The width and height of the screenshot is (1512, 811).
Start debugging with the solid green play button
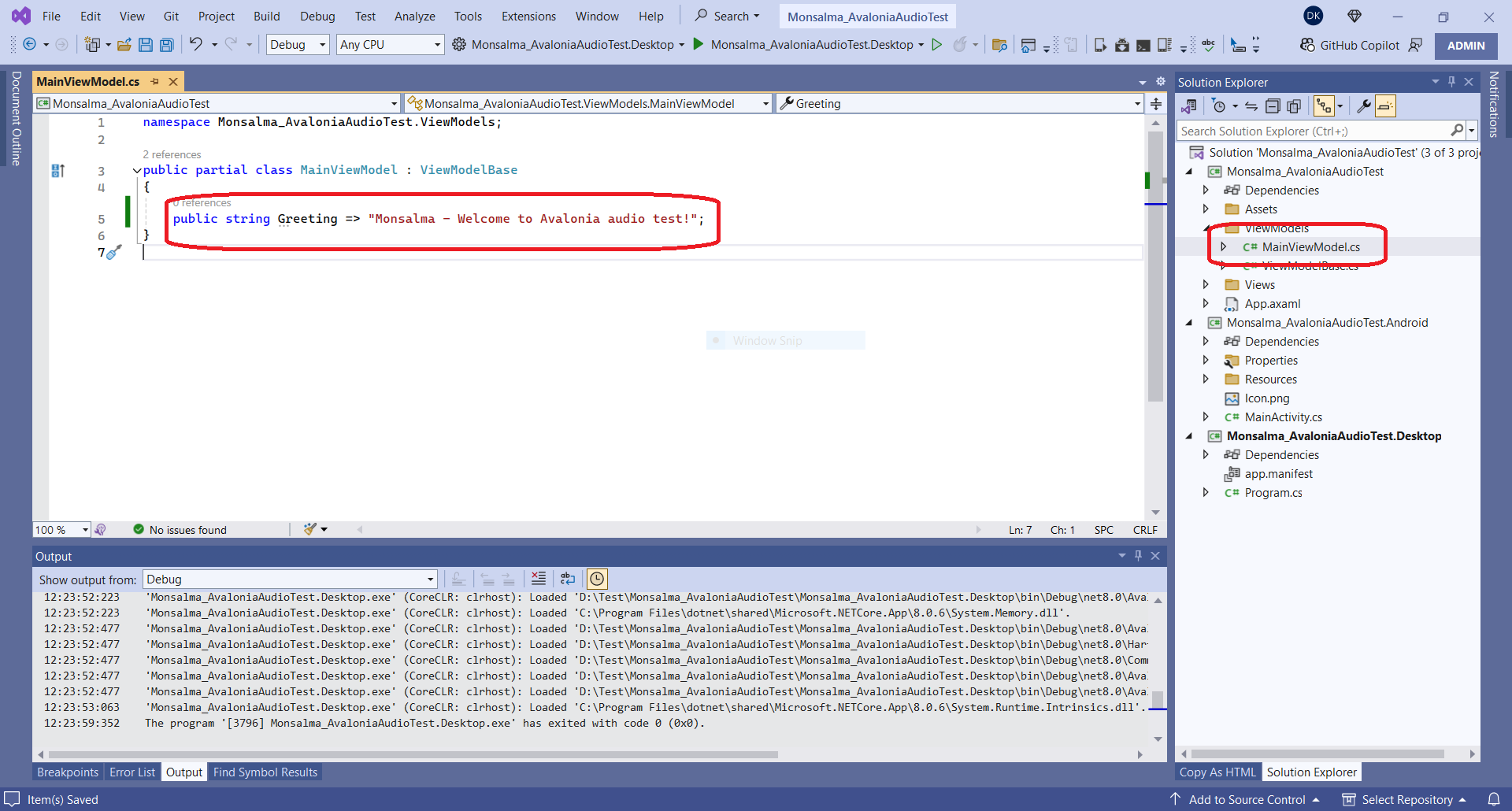(x=698, y=44)
